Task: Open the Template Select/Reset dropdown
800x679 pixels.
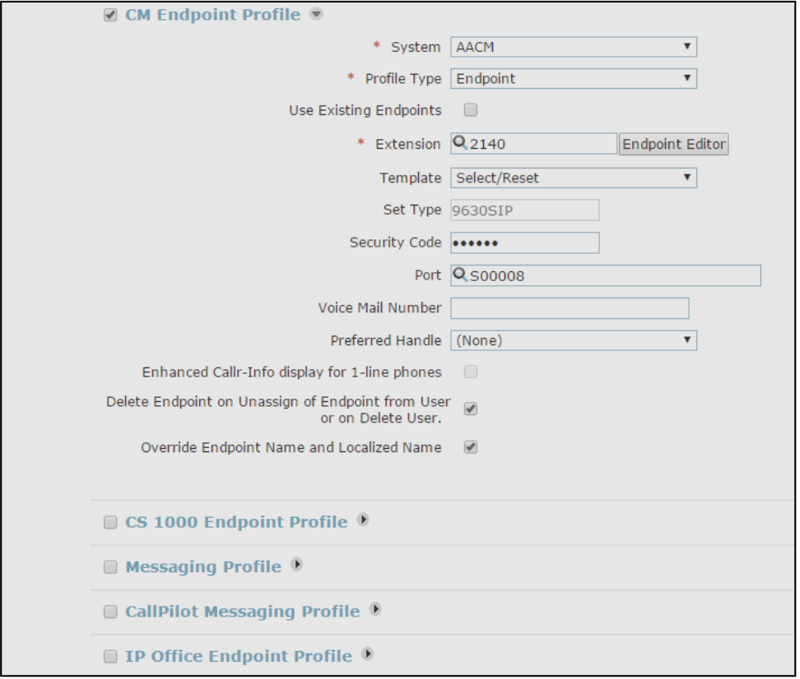Action: click(573, 178)
